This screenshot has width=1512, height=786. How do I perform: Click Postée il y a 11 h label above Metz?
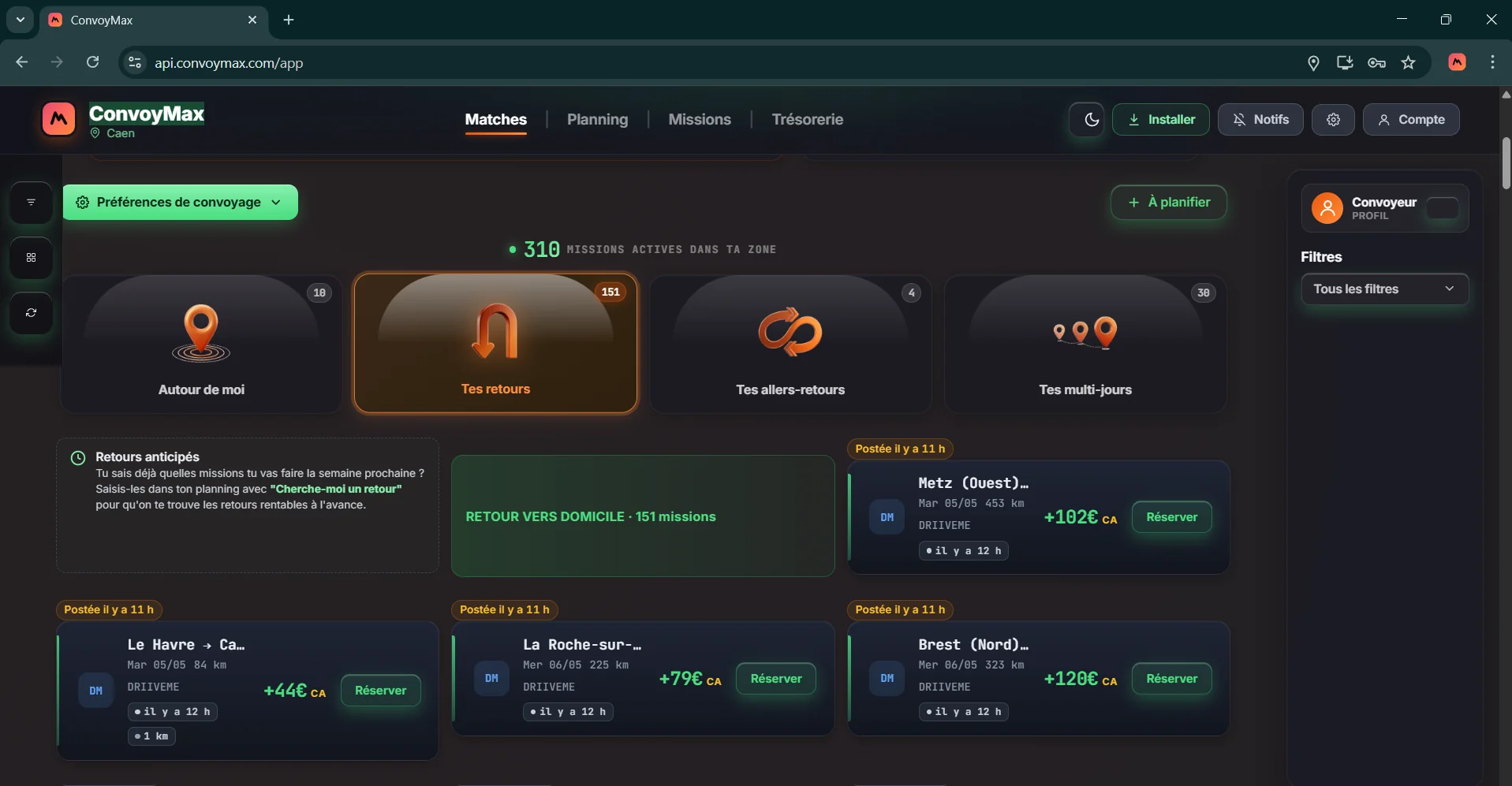point(900,449)
